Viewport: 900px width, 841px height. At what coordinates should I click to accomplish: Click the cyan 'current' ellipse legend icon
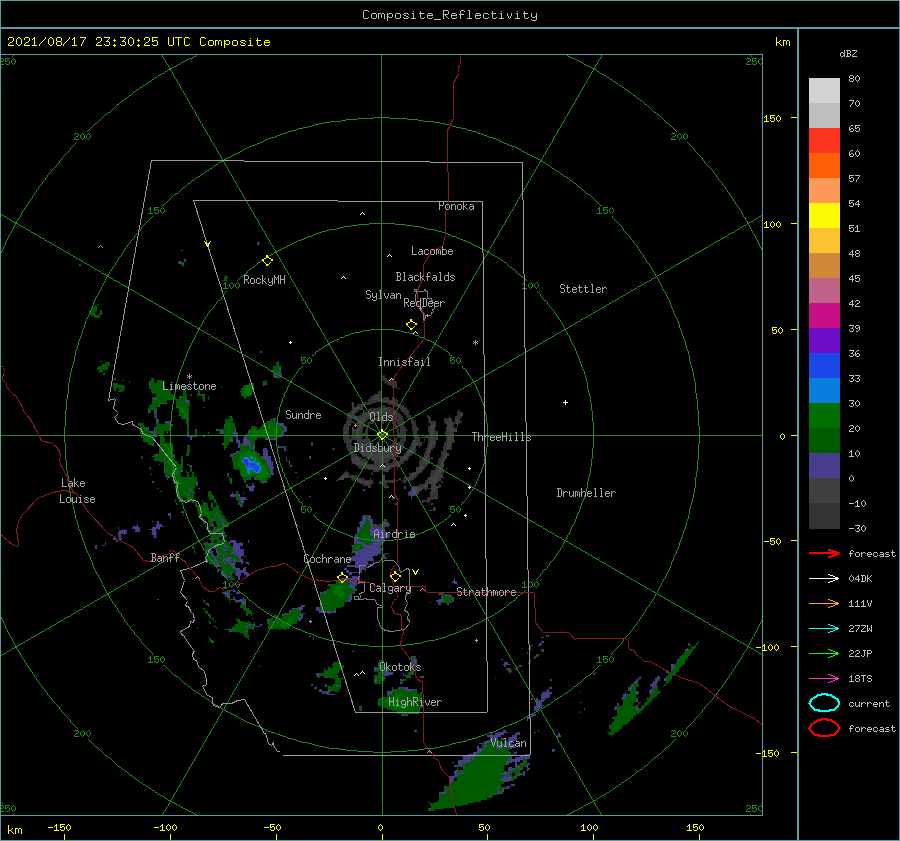824,703
